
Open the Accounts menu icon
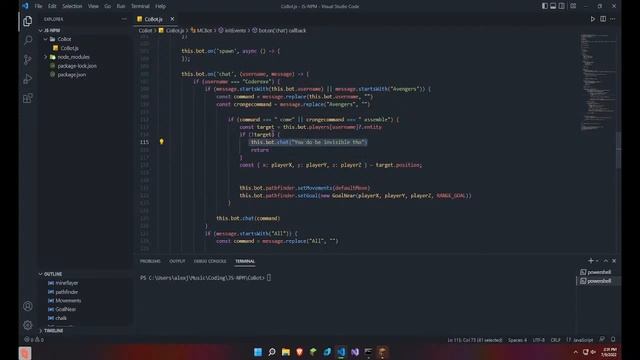click(28, 306)
